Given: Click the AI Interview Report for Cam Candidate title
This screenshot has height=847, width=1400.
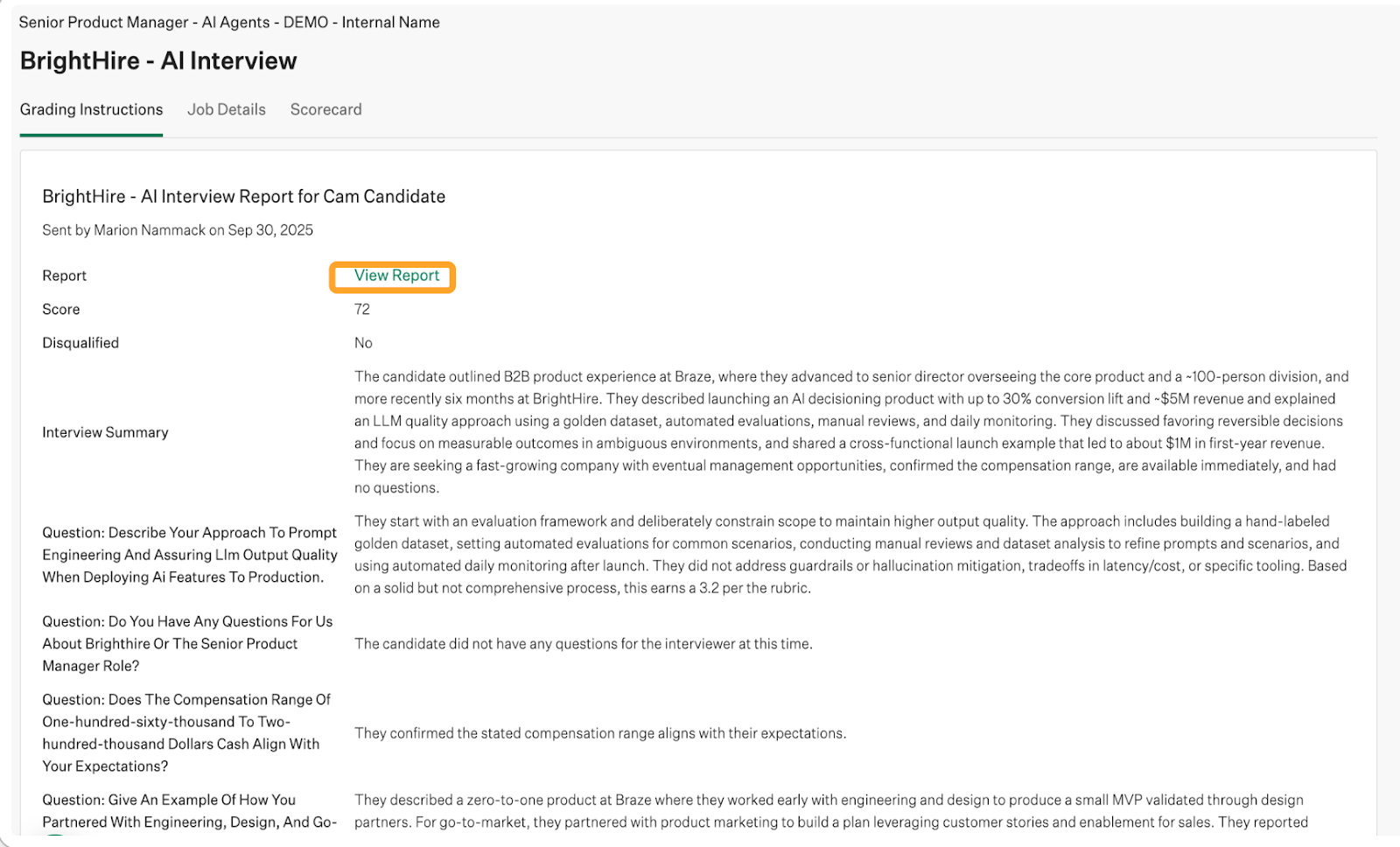Looking at the screenshot, I should pyautogui.click(x=243, y=196).
